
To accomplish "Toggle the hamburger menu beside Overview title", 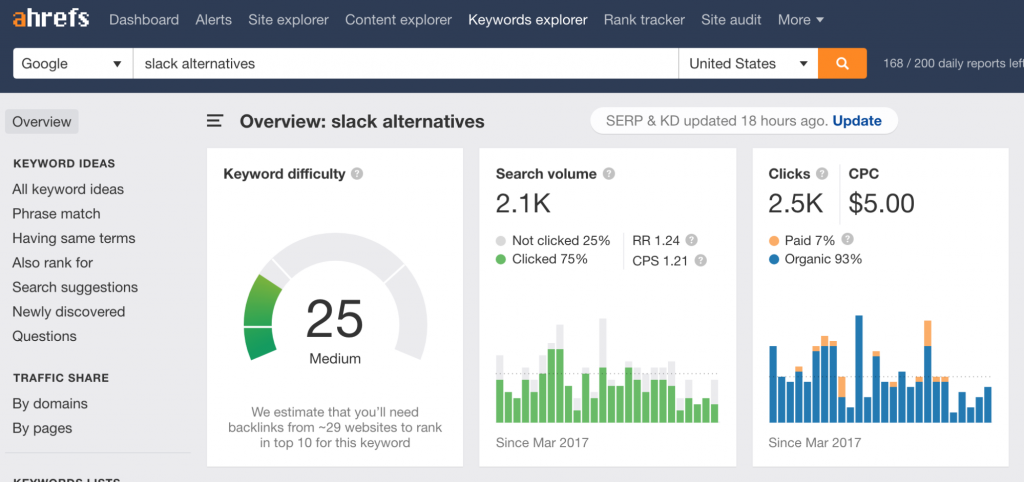I will 215,121.
